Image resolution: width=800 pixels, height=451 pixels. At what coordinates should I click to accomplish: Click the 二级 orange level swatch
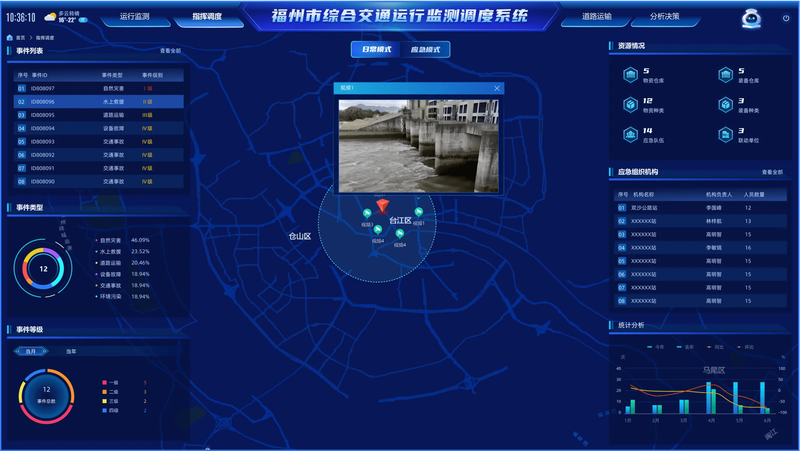pos(105,392)
